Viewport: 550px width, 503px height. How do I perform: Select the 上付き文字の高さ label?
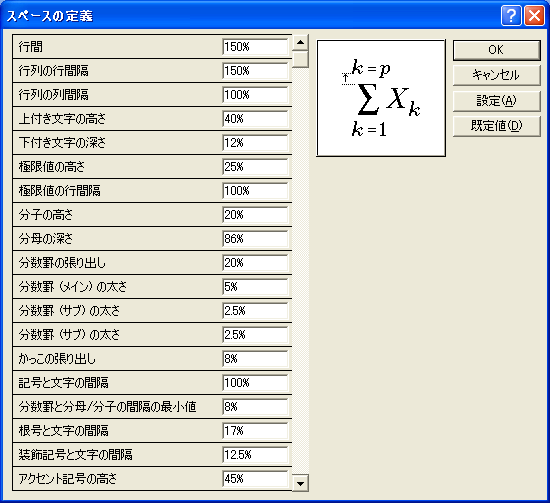pos(62,119)
